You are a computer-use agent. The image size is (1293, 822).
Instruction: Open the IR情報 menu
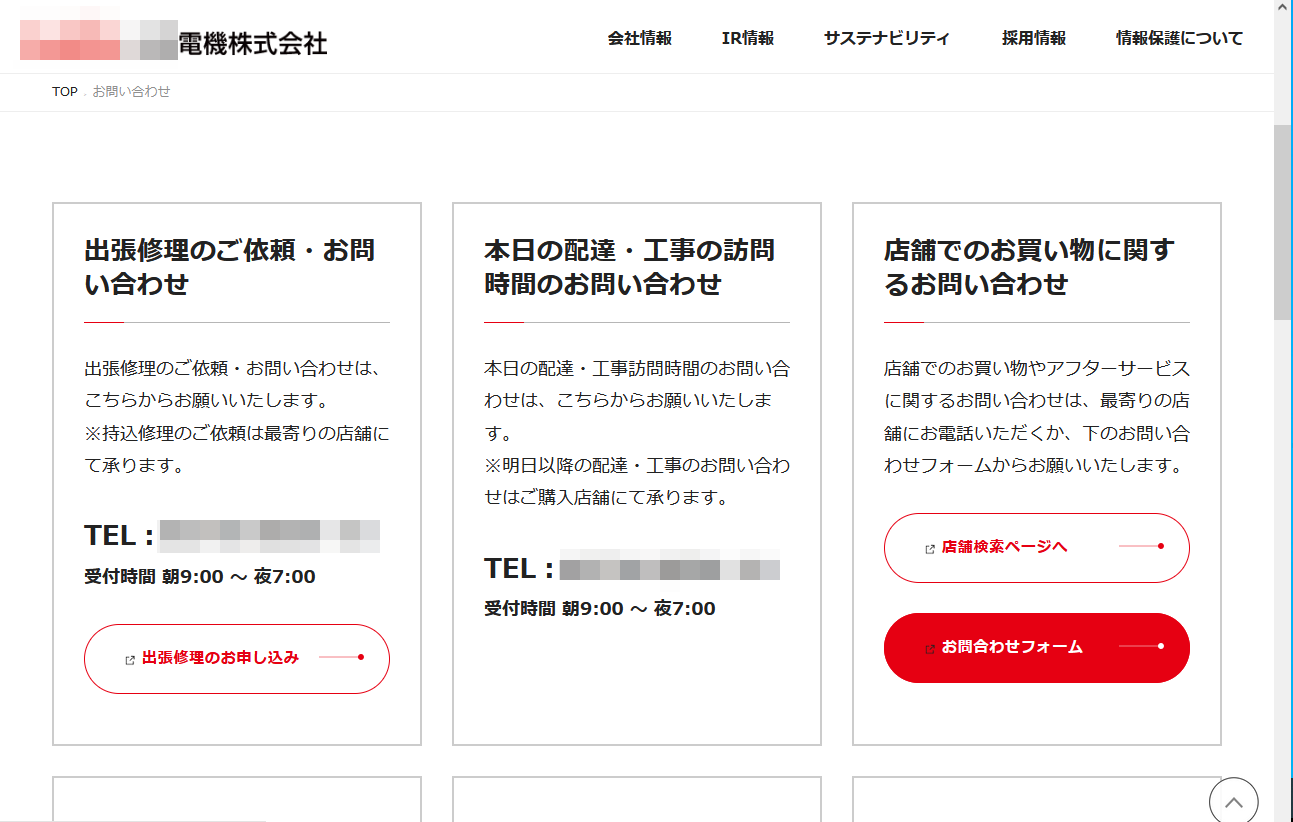coord(747,38)
